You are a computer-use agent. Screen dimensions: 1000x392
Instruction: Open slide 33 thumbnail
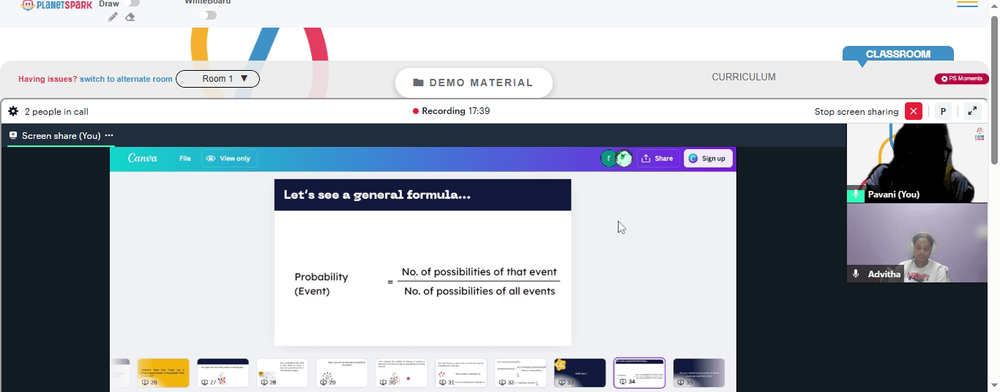tap(580, 373)
